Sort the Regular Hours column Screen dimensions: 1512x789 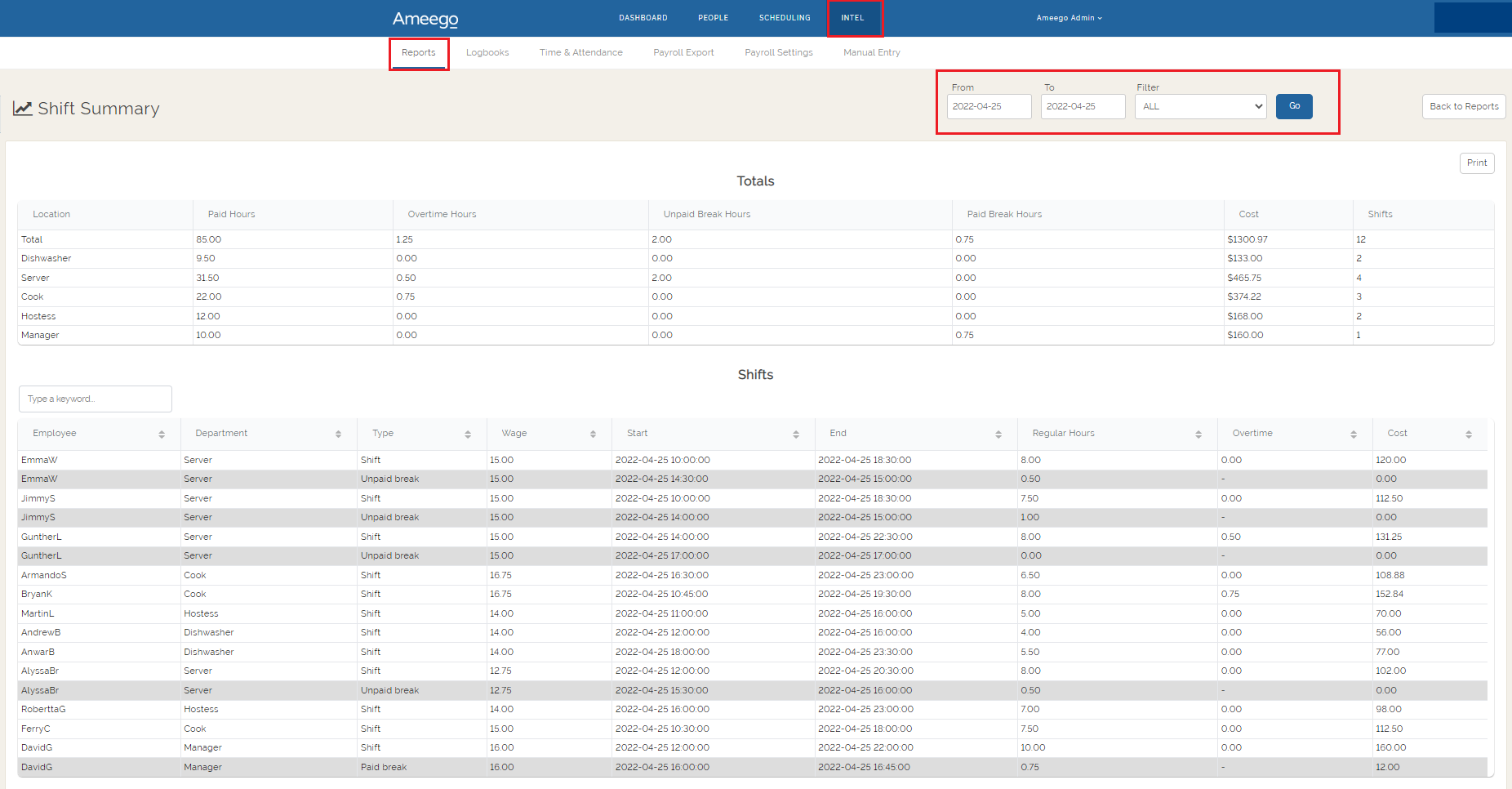tap(1198, 434)
